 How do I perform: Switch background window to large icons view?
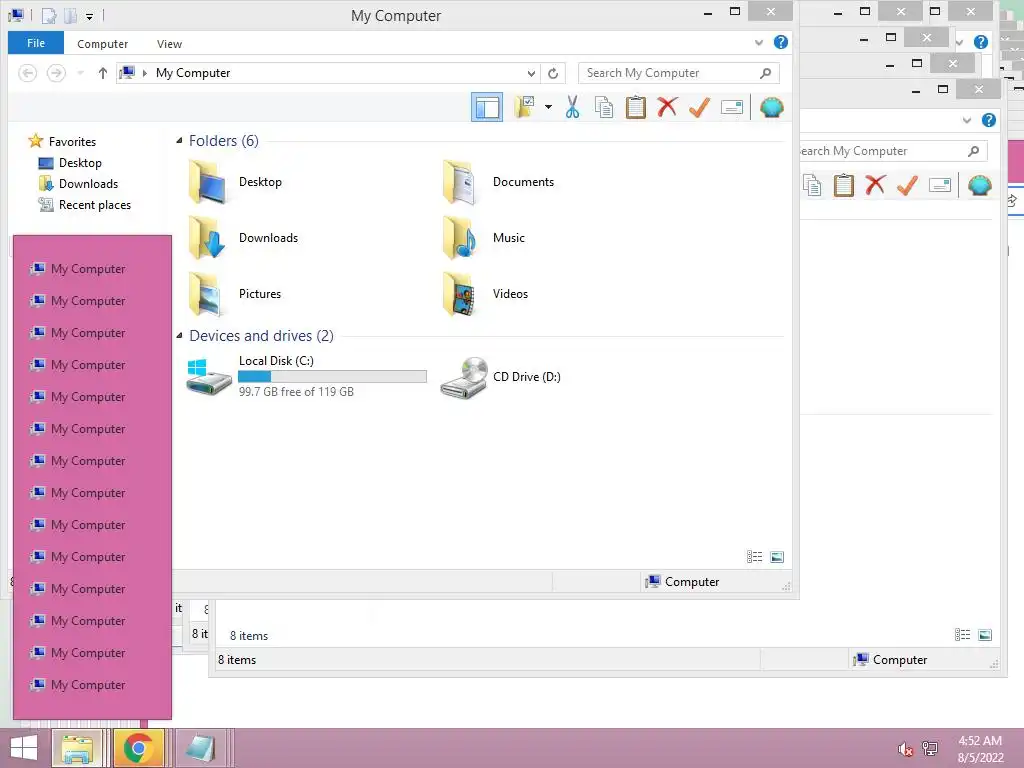coord(985,635)
